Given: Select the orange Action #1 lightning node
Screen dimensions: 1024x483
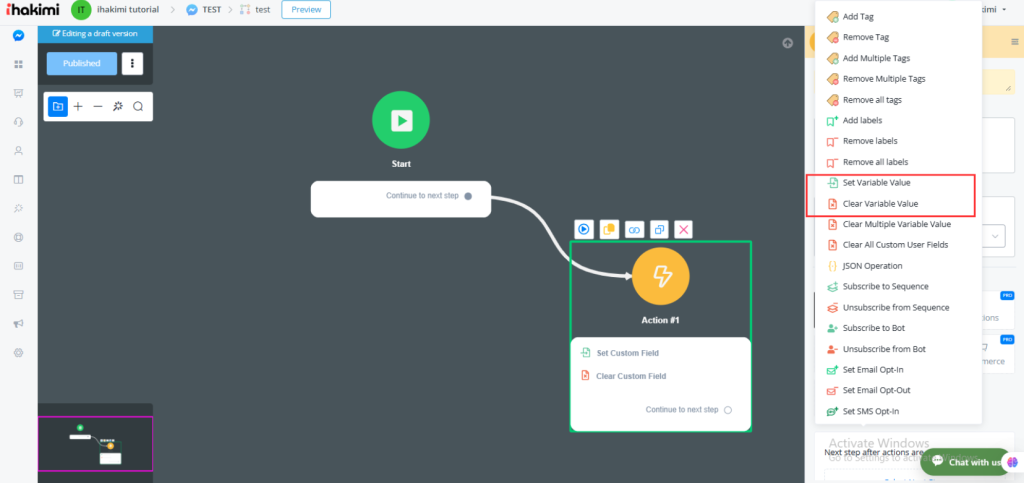Looking at the screenshot, I should tap(661, 275).
